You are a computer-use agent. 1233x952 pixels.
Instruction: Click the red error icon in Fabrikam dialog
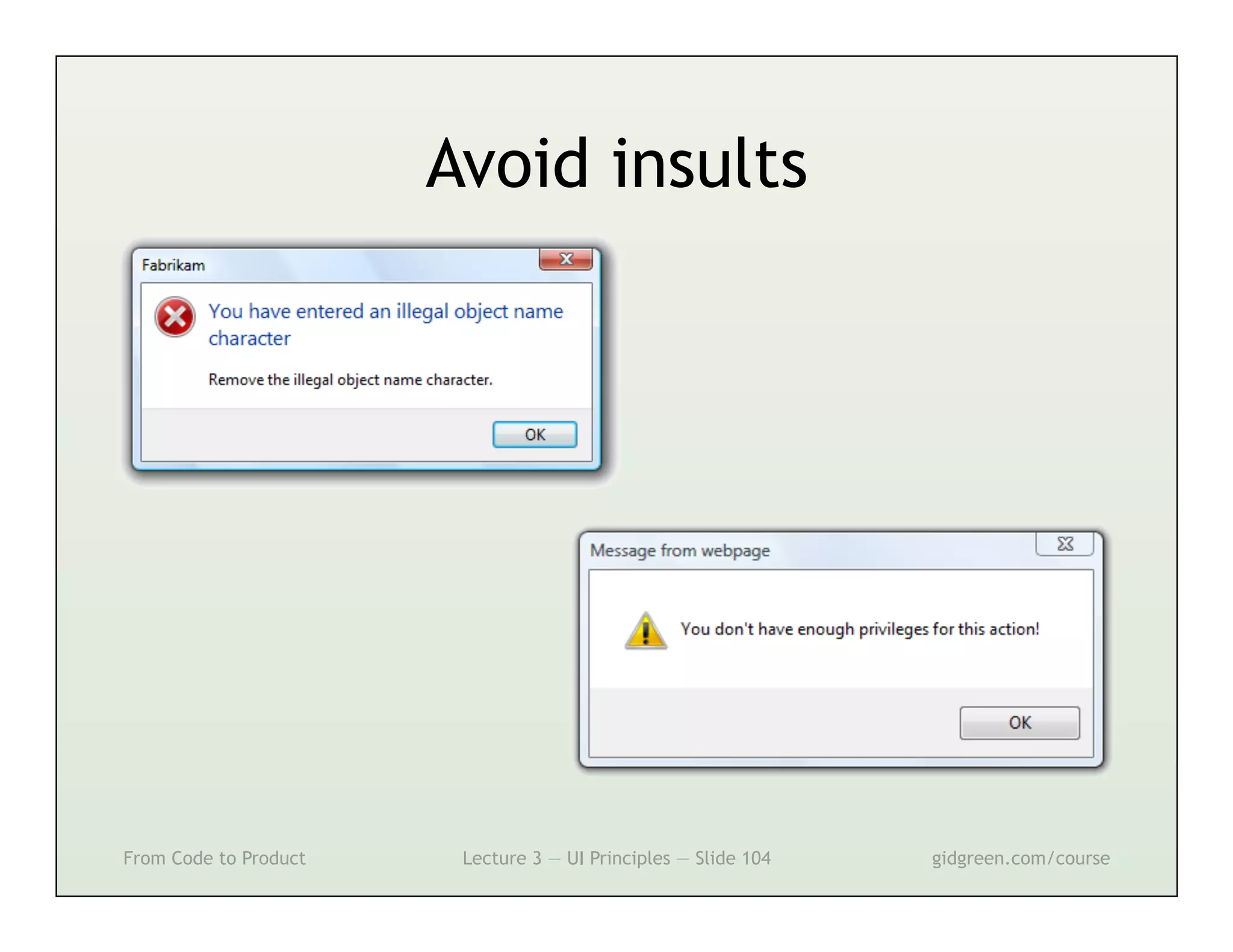click(x=175, y=317)
